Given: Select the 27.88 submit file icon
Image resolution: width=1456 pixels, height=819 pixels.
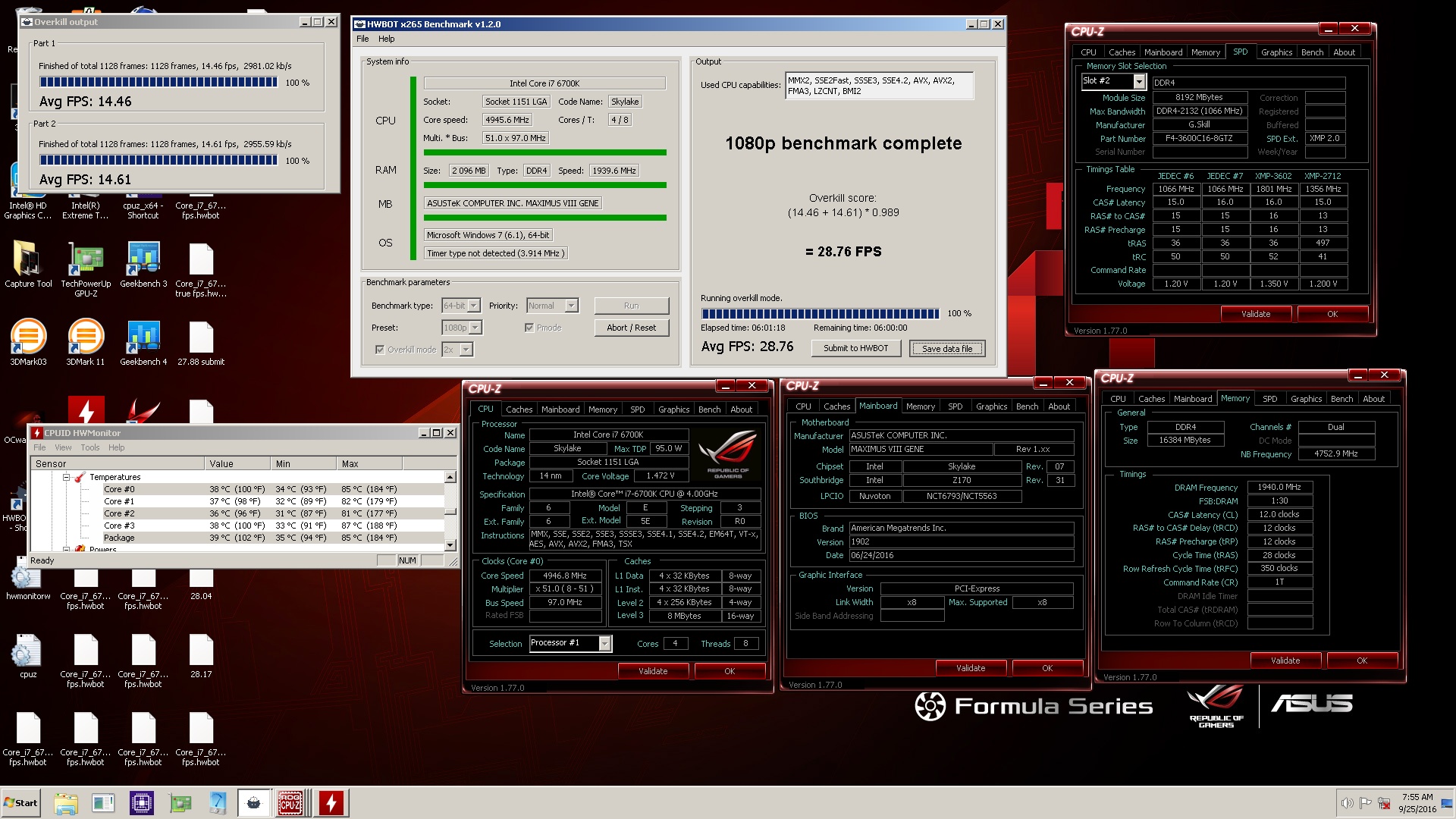Looking at the screenshot, I should (x=201, y=344).
